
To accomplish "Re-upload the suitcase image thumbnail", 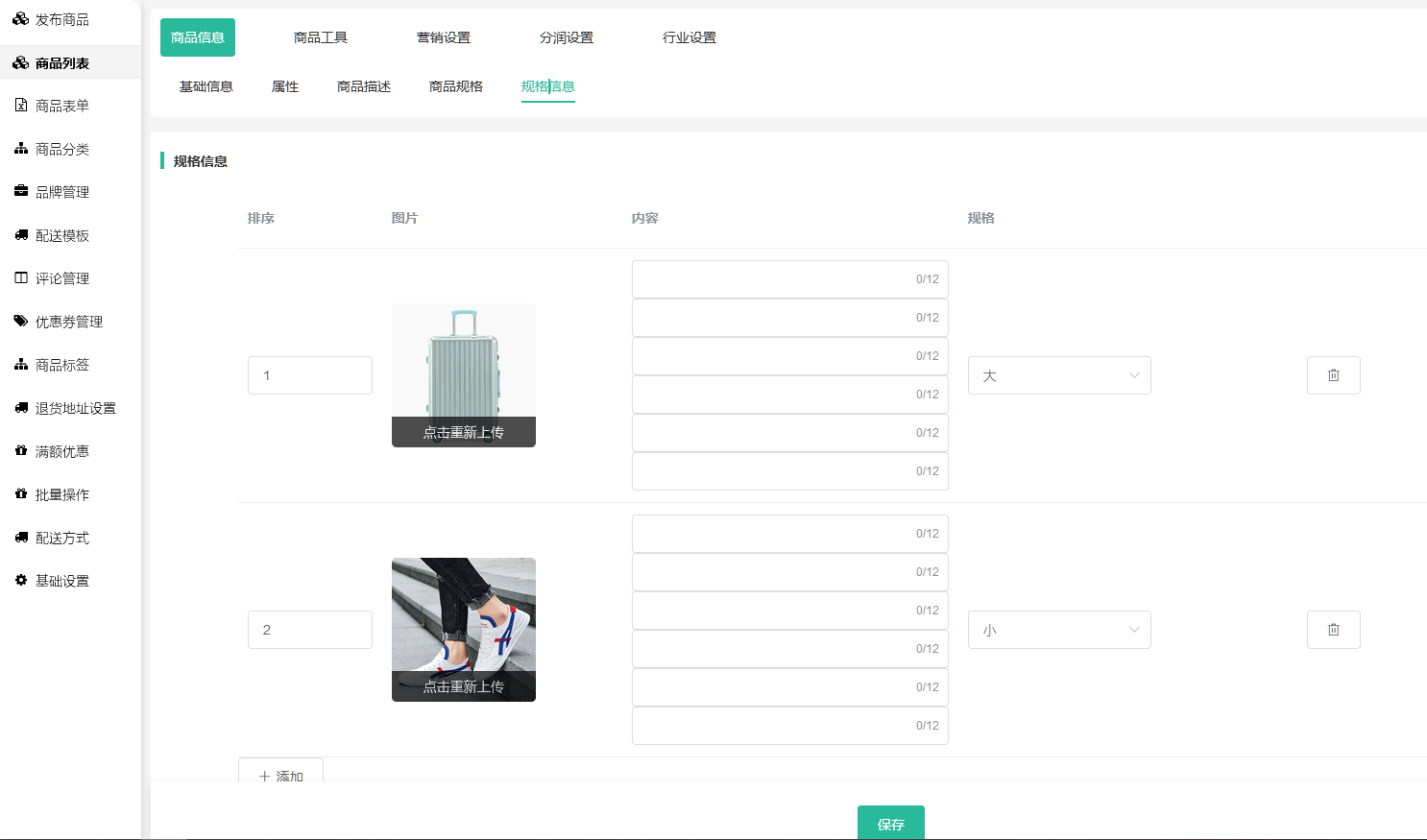I will tap(463, 432).
